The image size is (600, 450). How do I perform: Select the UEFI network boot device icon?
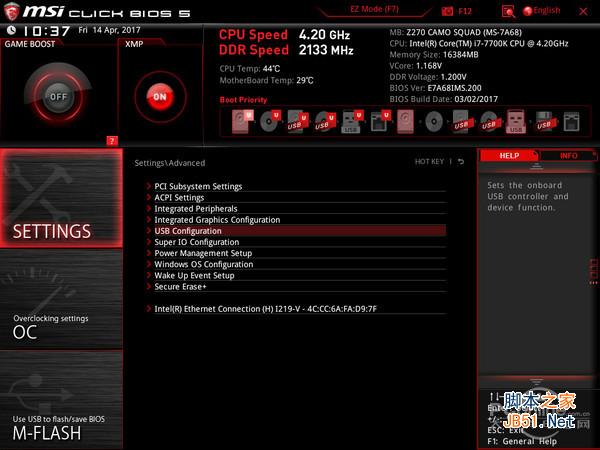pyautogui.click(x=380, y=122)
